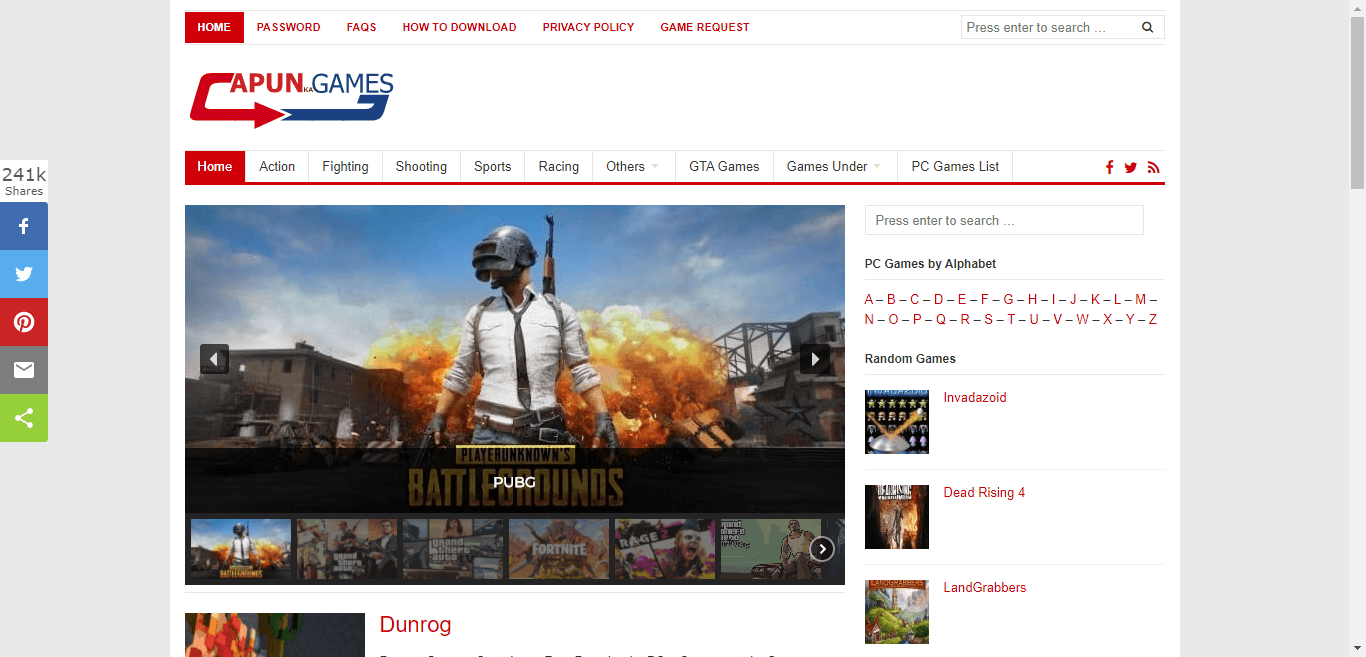
Task: Open the green general share button
Action: point(24,418)
